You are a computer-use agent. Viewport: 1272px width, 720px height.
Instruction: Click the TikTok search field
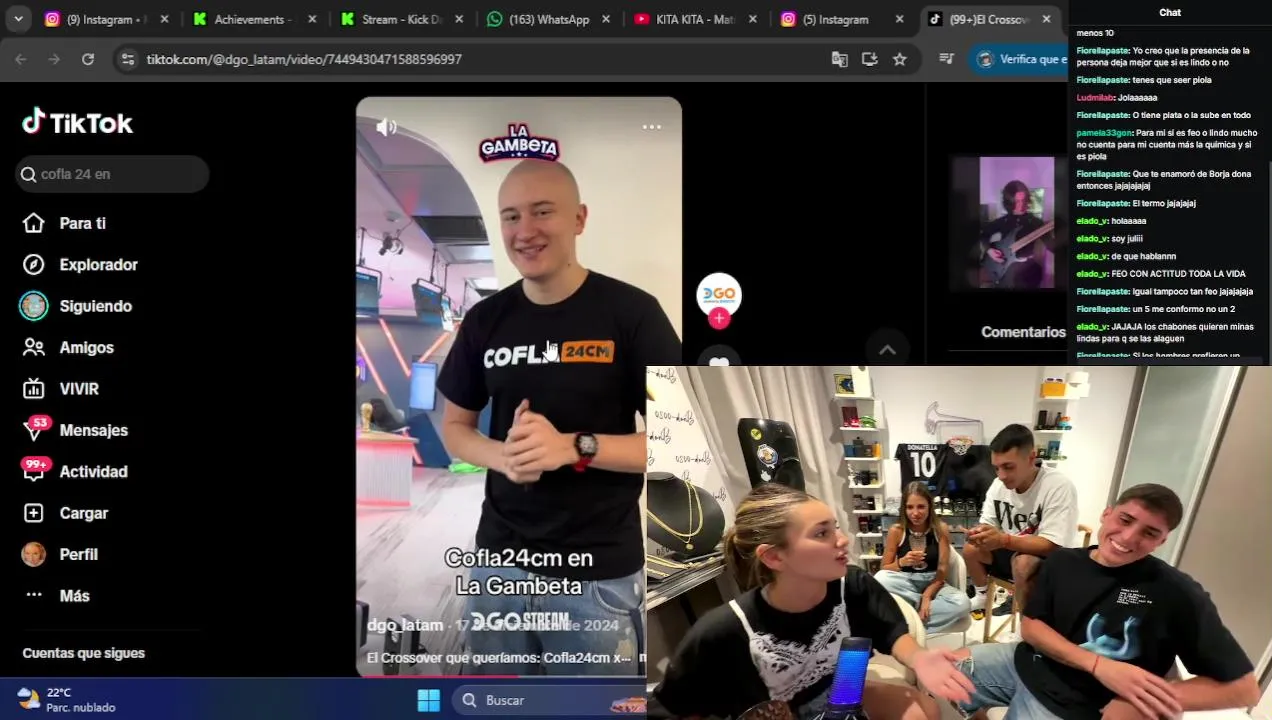(112, 174)
